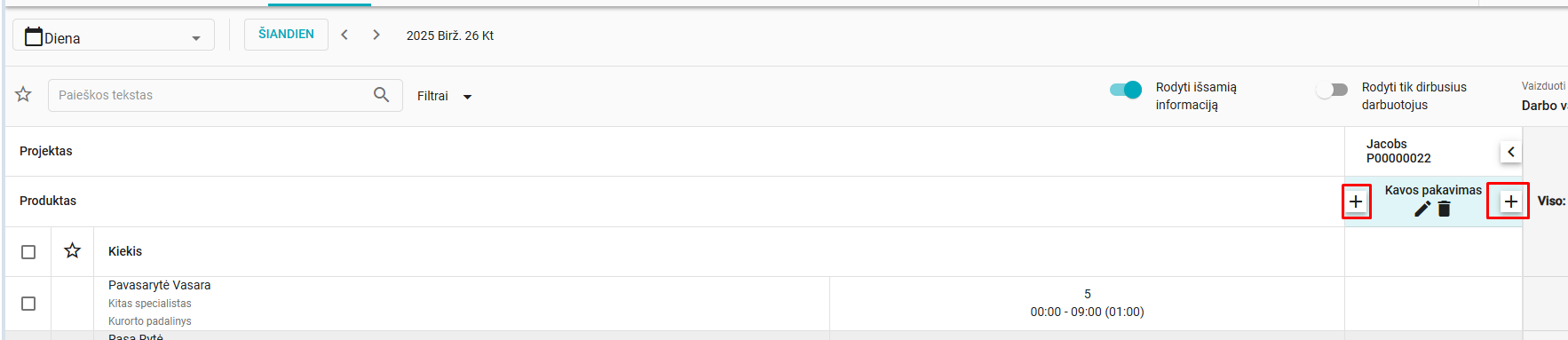The image size is (1568, 340).
Task: Add product with plus left of Kavos pakavimas
Action: pyautogui.click(x=1356, y=202)
